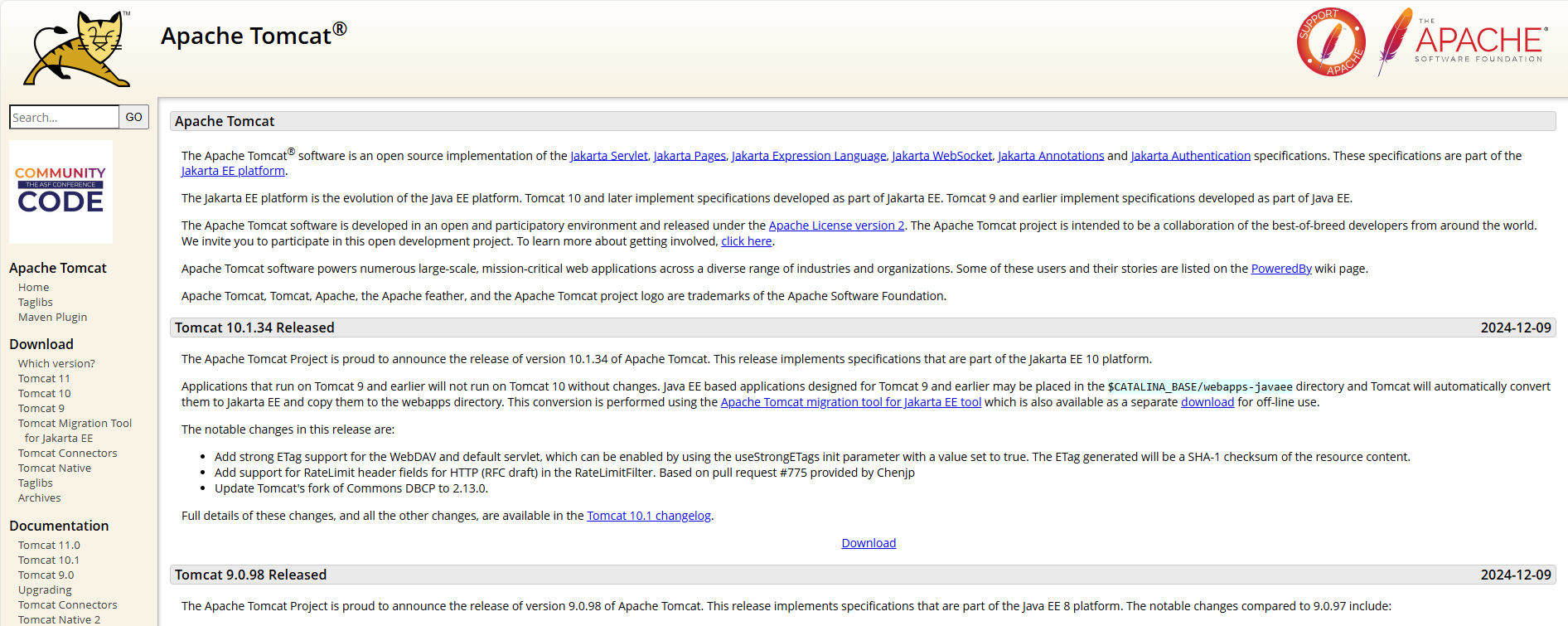Follow the Jakarta Expression Language link
The width and height of the screenshot is (1568, 626).
pyautogui.click(x=809, y=155)
